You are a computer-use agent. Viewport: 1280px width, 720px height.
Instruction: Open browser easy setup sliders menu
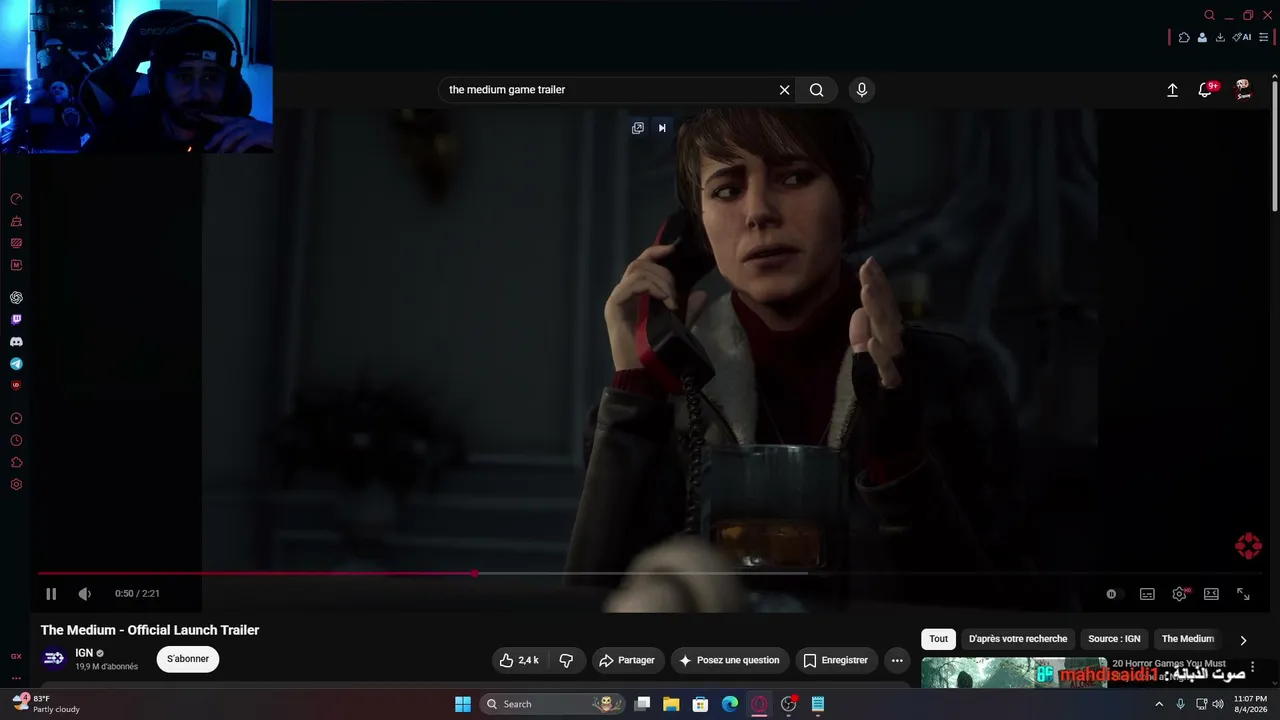[1264, 37]
